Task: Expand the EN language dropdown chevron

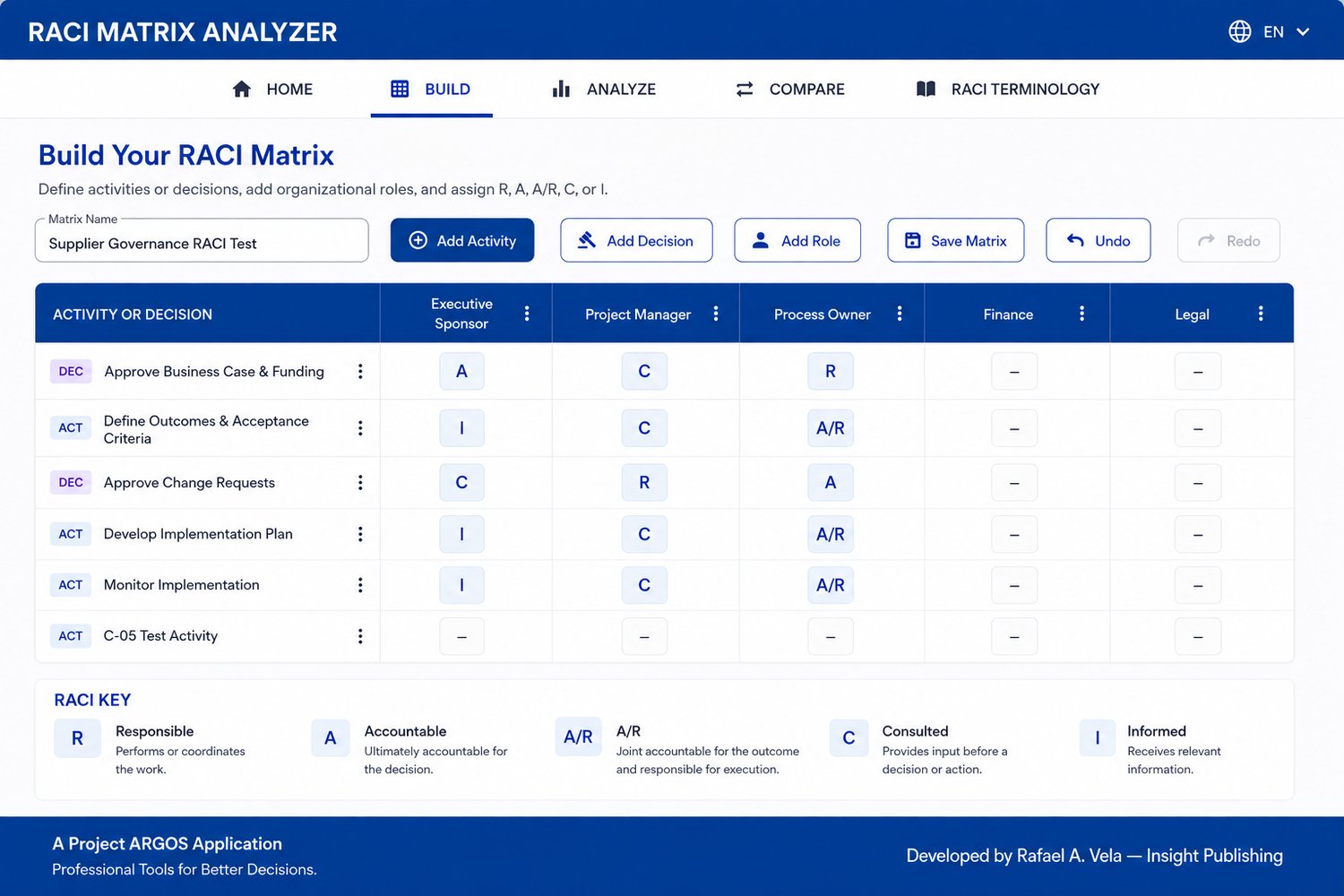Action: [x=1303, y=31]
